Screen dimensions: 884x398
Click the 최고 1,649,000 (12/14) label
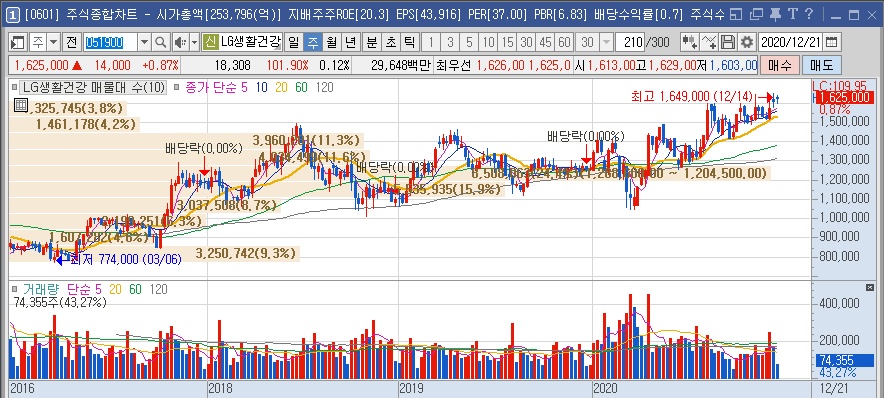pos(691,97)
